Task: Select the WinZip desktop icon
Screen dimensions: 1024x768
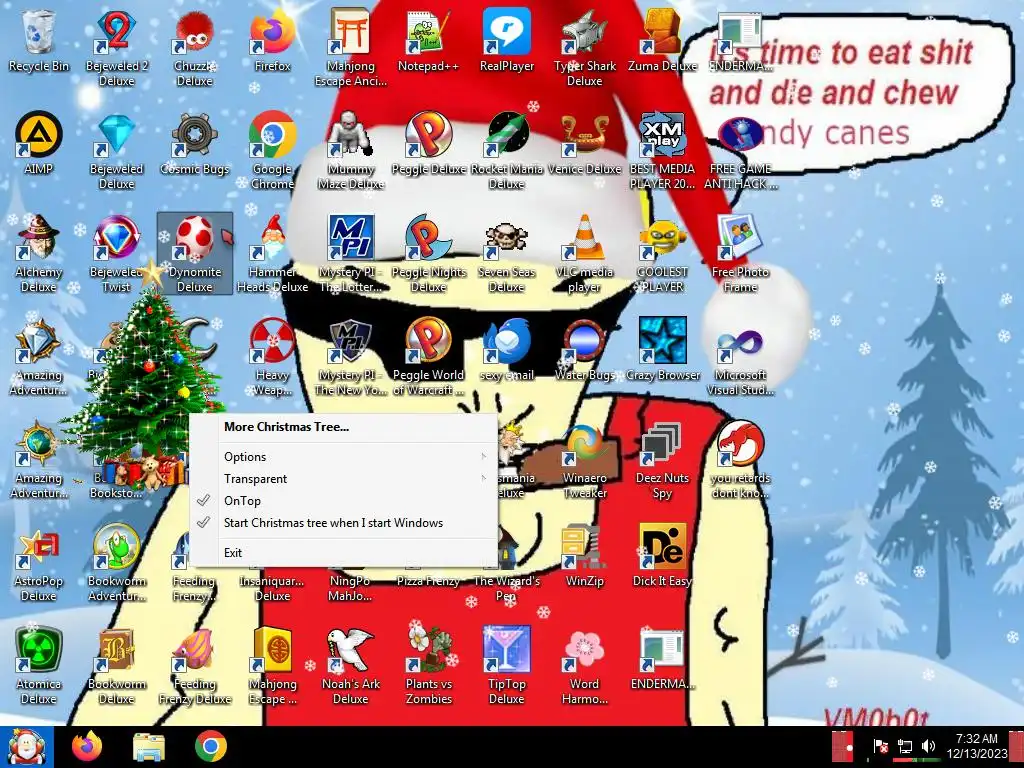Action: tap(584, 555)
